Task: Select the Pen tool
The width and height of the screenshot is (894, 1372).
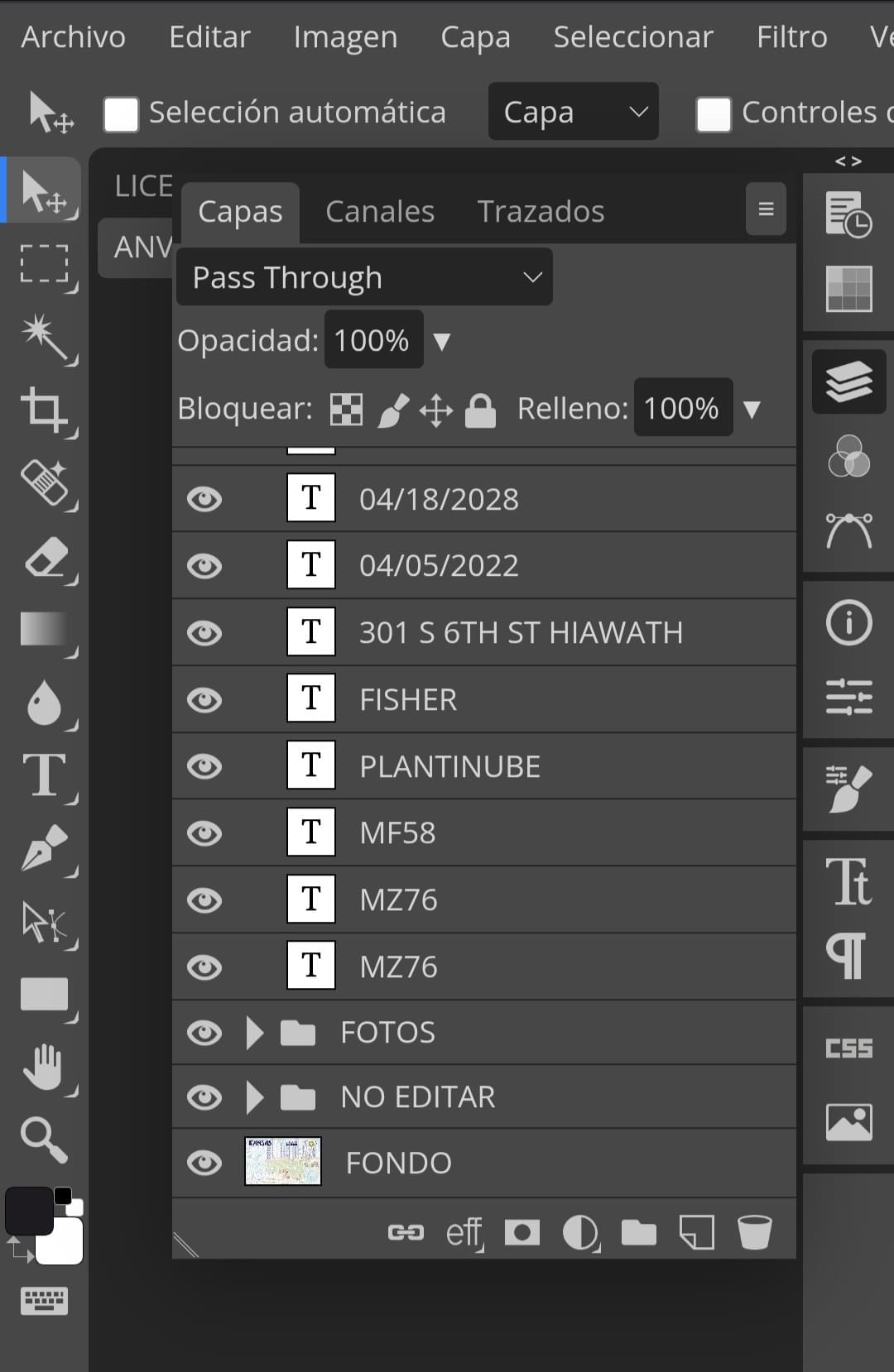Action: 45,848
